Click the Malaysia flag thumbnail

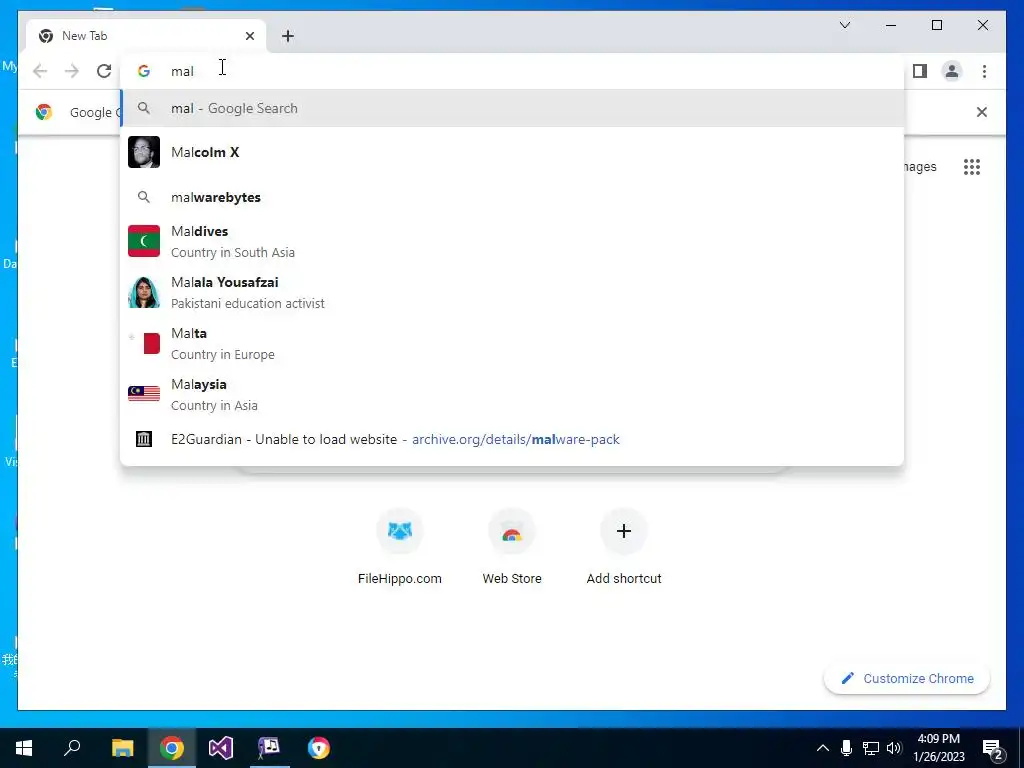144,394
